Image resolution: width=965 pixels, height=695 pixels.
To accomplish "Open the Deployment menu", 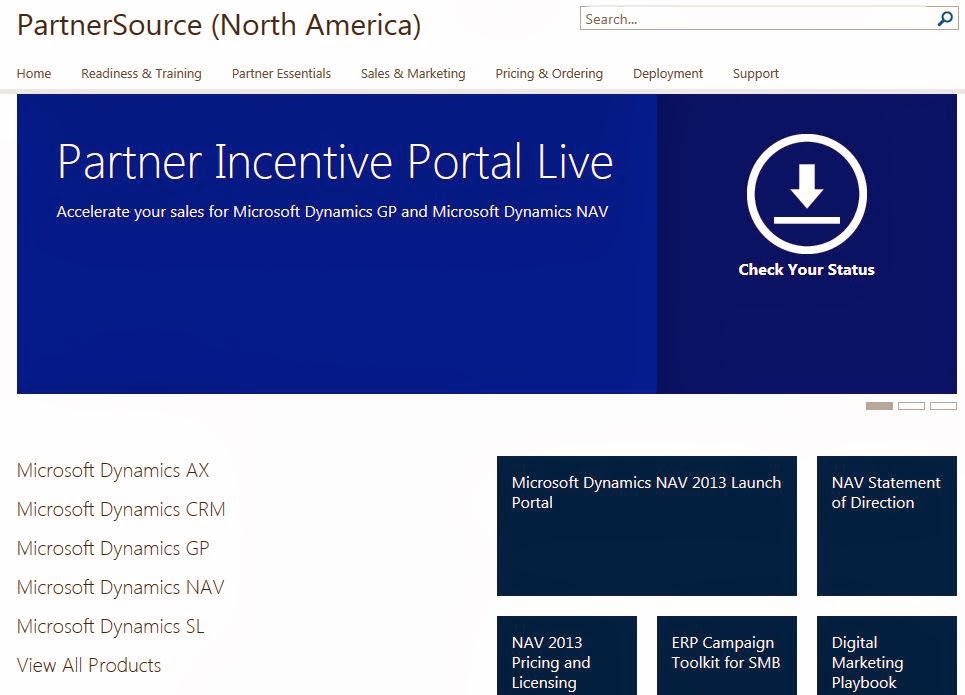I will (667, 73).
